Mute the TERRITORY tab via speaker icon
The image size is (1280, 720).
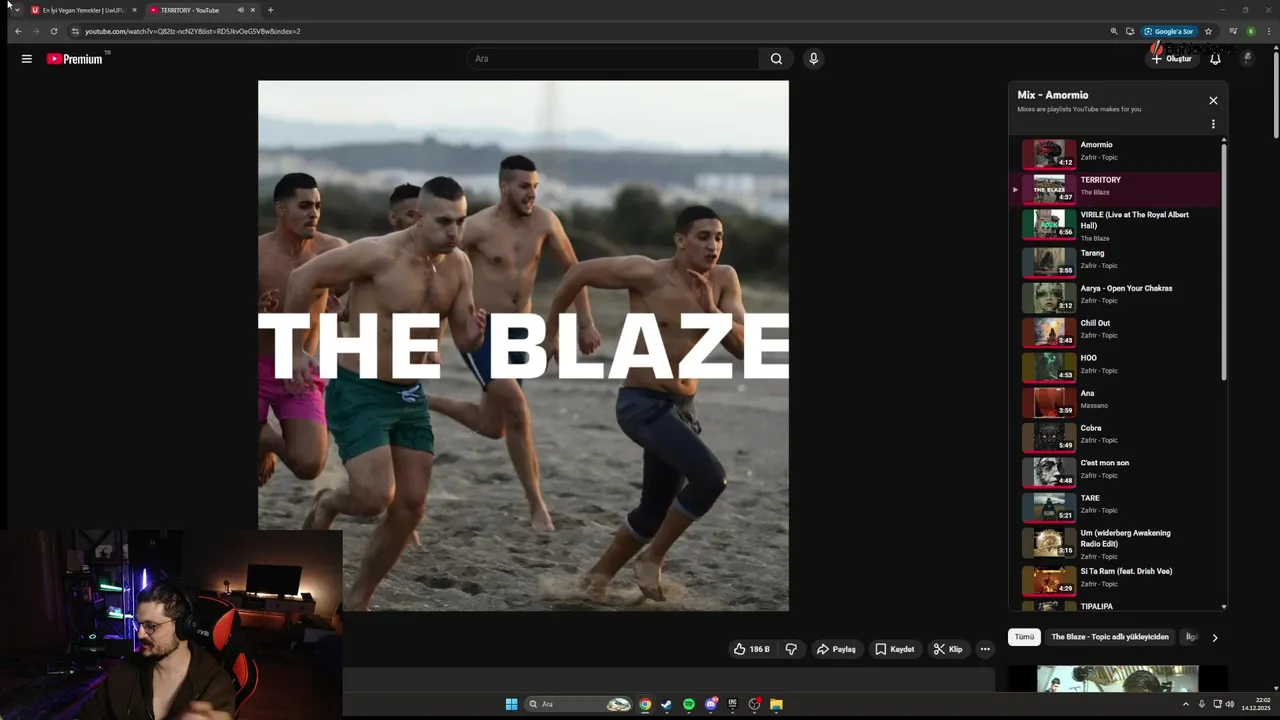(x=240, y=10)
